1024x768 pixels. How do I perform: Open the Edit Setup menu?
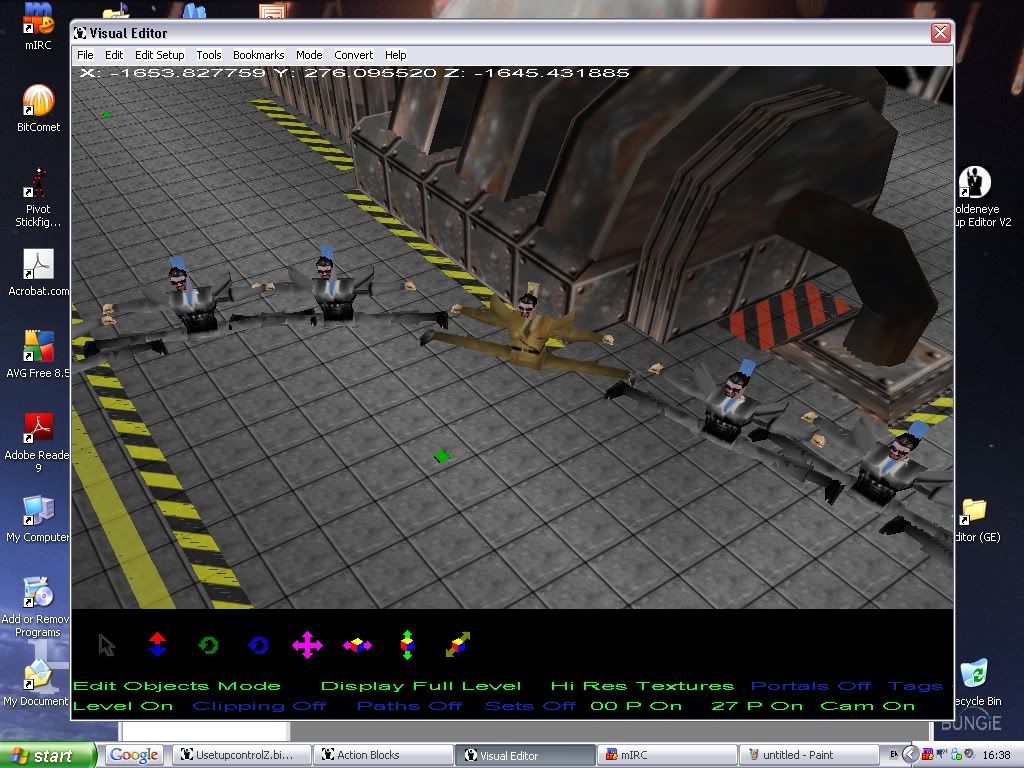click(x=159, y=55)
